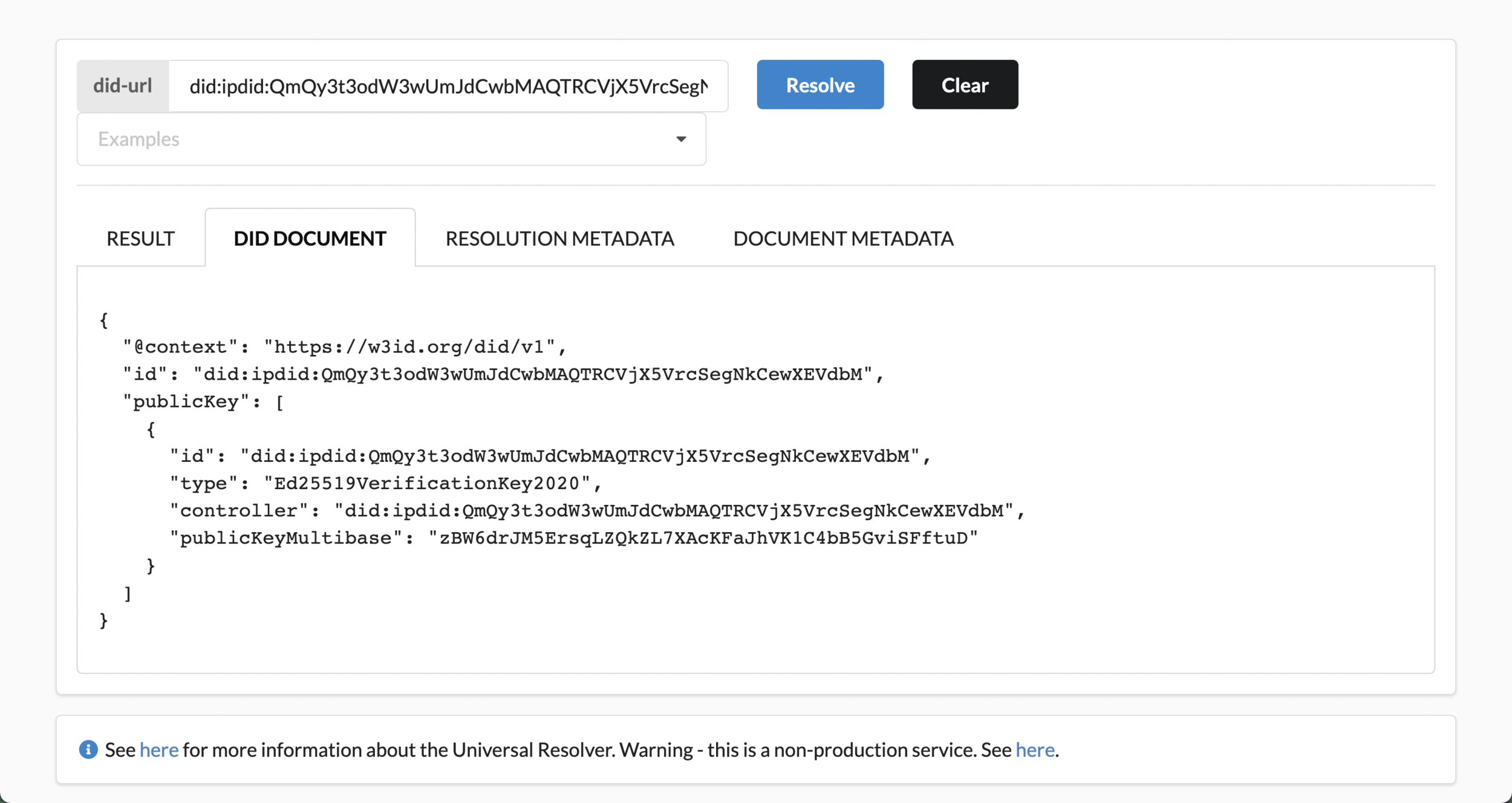Click the publicKeyMultibase value in document
This screenshot has width=1512, height=803.
[703, 538]
